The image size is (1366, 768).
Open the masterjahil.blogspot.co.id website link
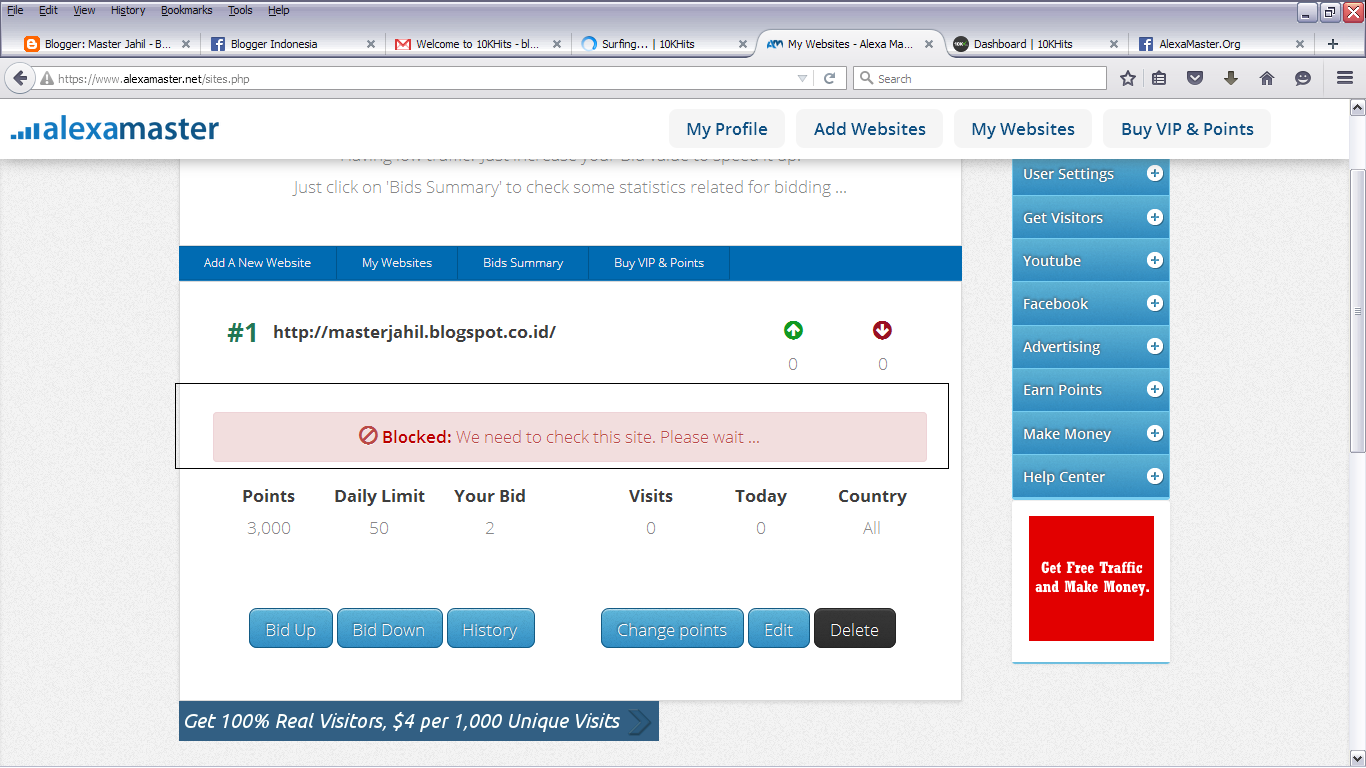414,332
